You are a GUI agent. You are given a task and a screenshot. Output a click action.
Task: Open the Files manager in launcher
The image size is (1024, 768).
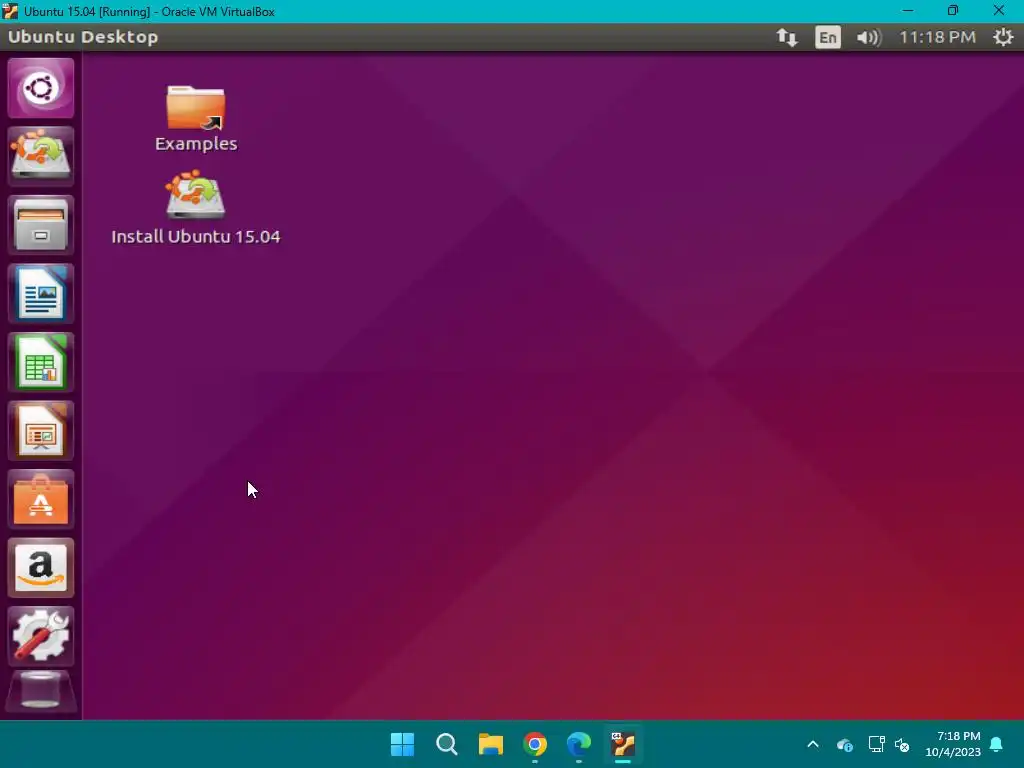tap(40, 225)
